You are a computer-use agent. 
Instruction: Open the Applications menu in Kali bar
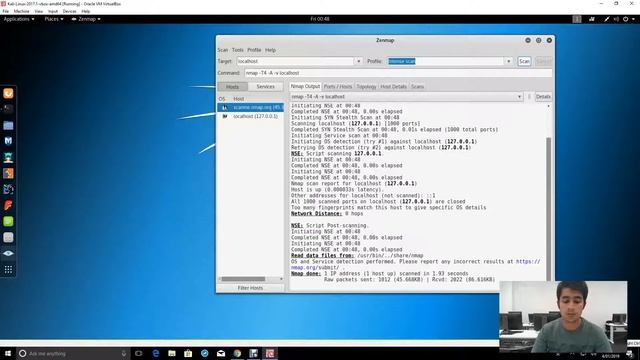[19, 19]
